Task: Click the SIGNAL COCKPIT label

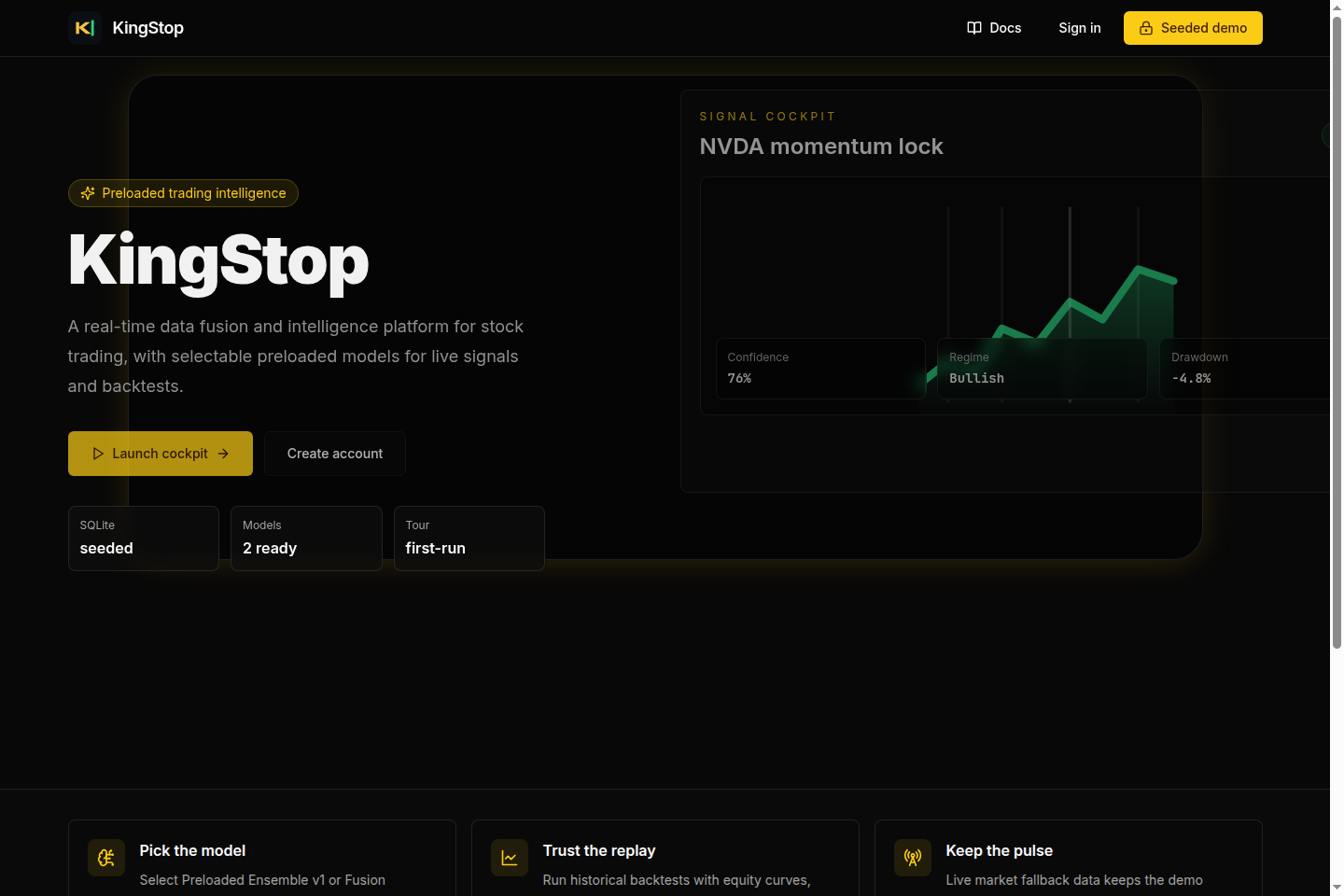Action: (x=768, y=117)
